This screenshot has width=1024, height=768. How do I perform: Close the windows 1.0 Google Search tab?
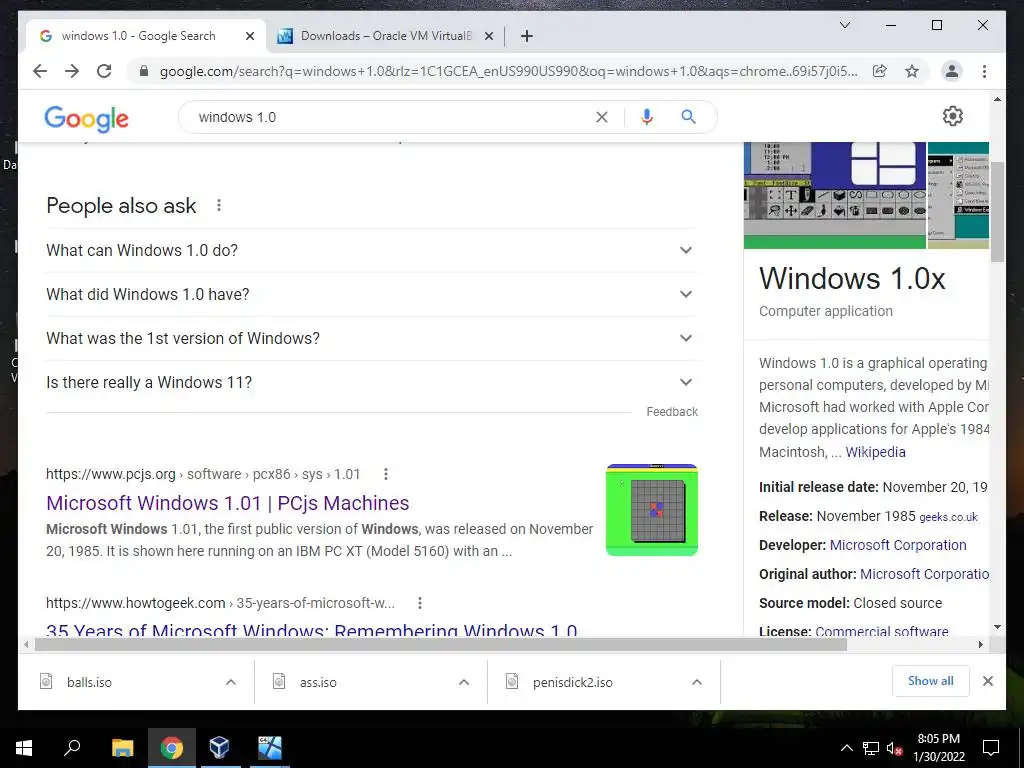[x=249, y=36]
